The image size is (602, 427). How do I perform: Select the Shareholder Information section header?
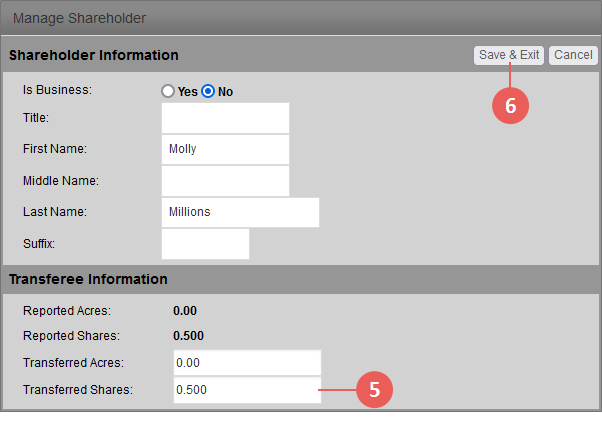click(x=94, y=55)
